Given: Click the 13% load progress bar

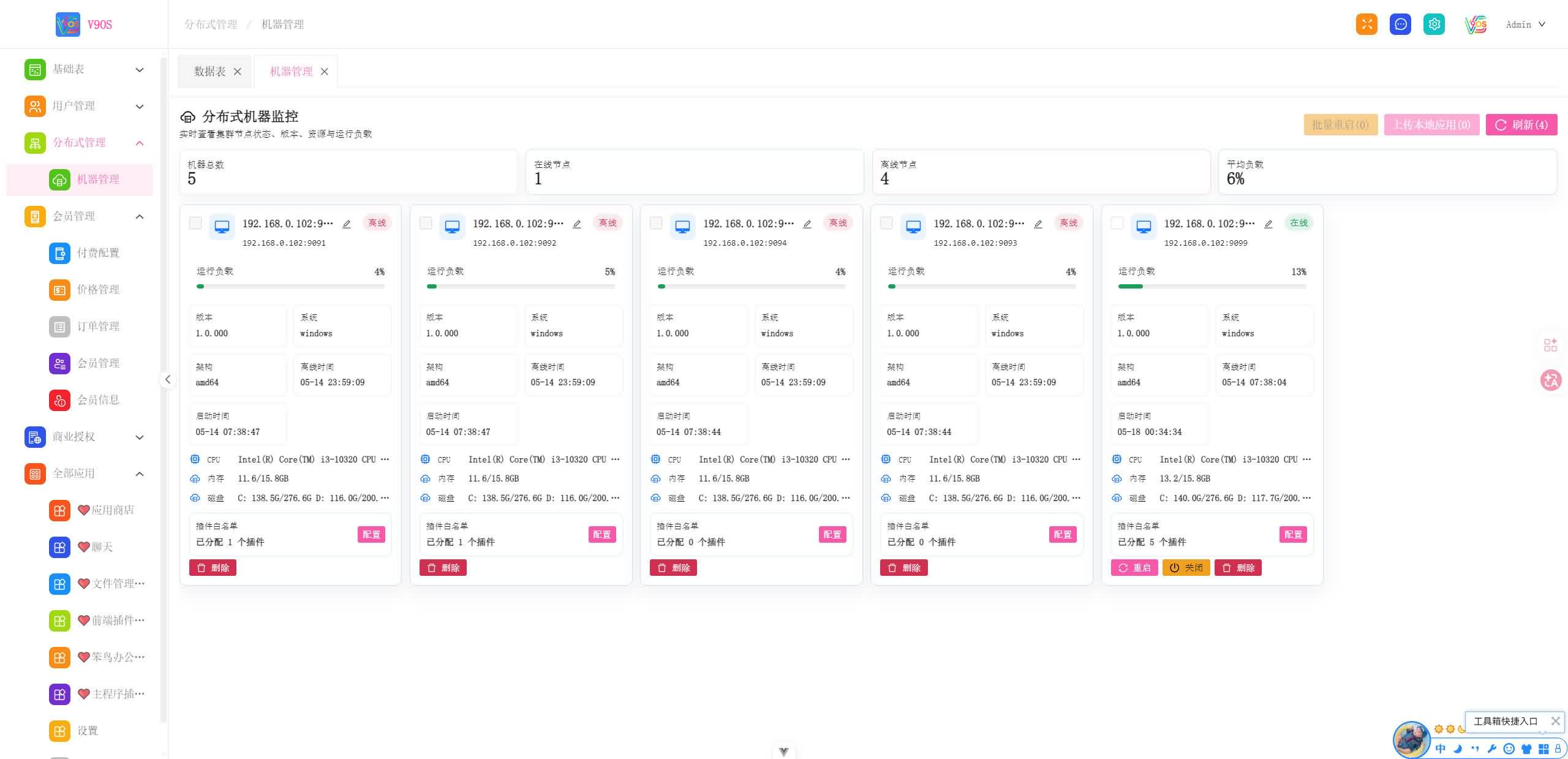Looking at the screenshot, I should pos(1212,286).
